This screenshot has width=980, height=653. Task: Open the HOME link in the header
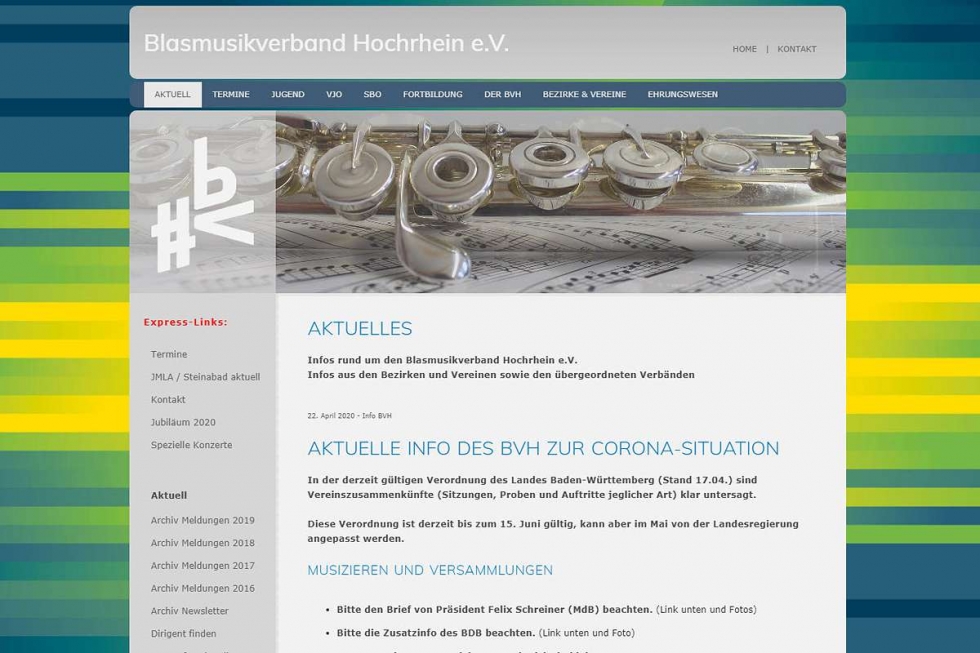click(x=744, y=49)
